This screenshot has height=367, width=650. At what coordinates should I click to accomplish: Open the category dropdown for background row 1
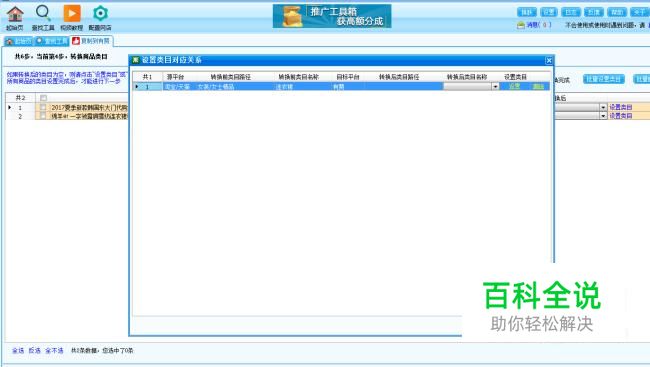(603, 107)
